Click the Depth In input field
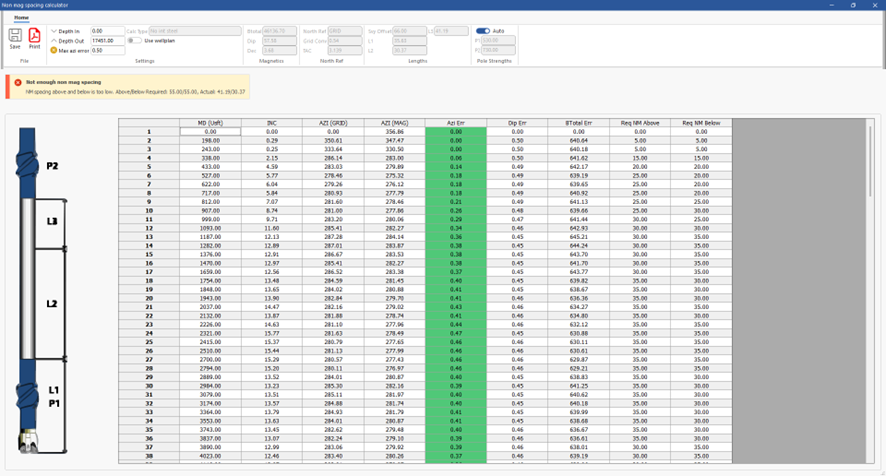Image resolution: width=886 pixels, height=476 pixels. point(107,31)
